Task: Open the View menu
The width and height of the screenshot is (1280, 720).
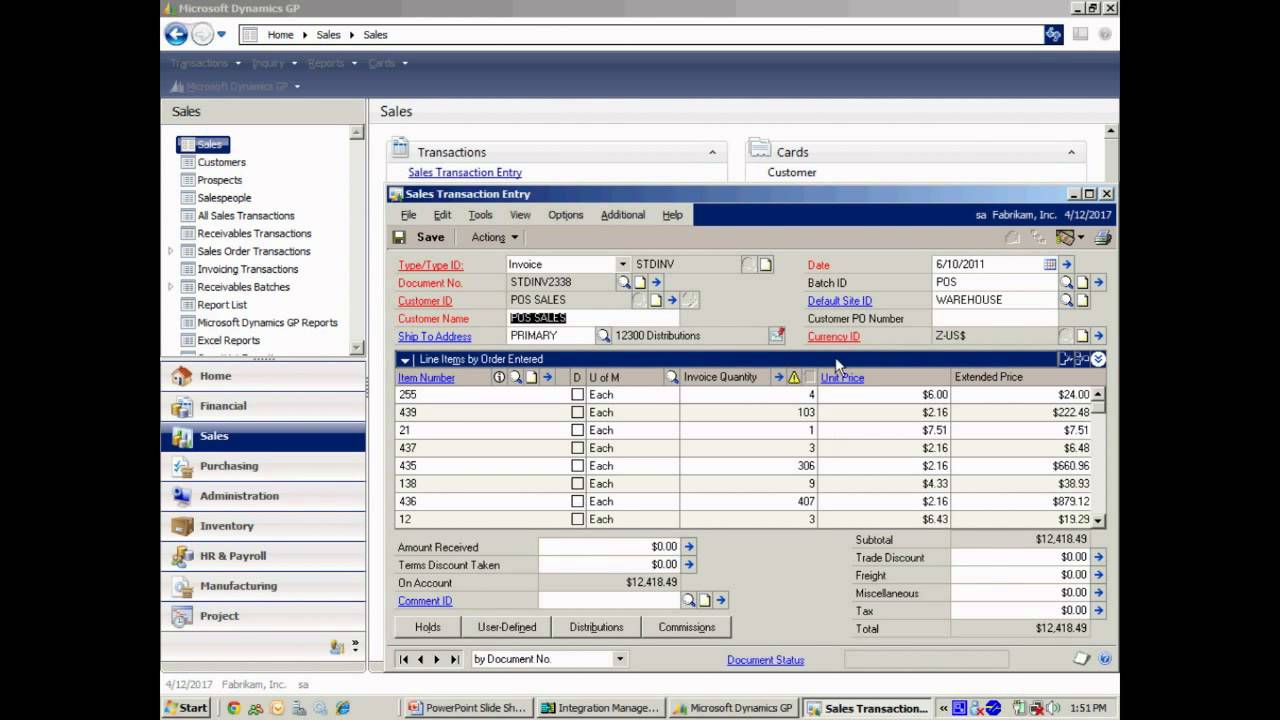Action: (520, 215)
